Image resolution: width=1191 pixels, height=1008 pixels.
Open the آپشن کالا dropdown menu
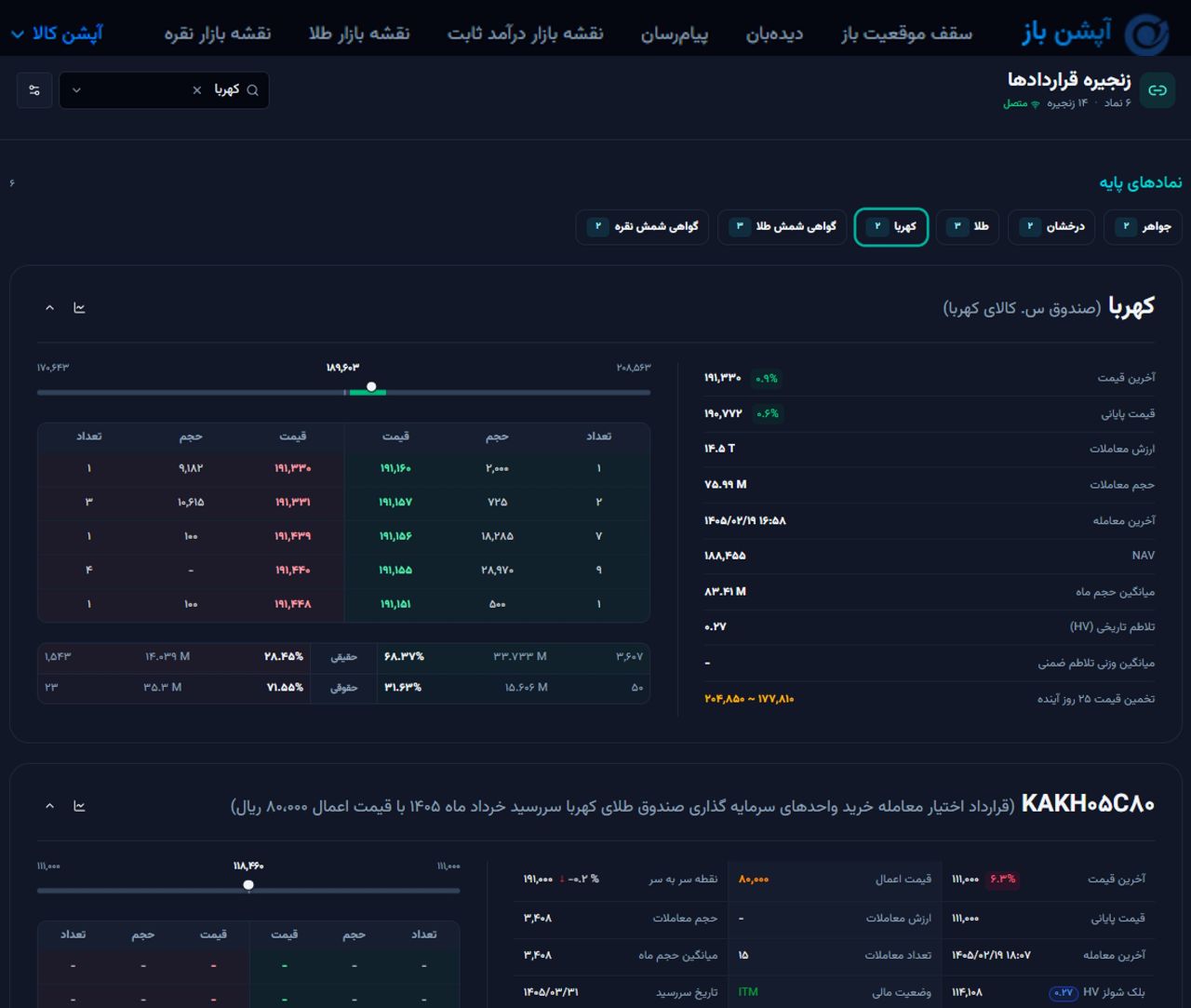[x=57, y=34]
